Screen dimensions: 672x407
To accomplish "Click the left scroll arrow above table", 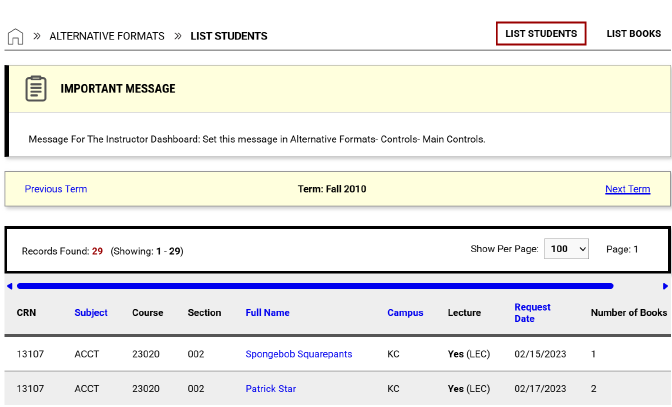I will click(9, 286).
